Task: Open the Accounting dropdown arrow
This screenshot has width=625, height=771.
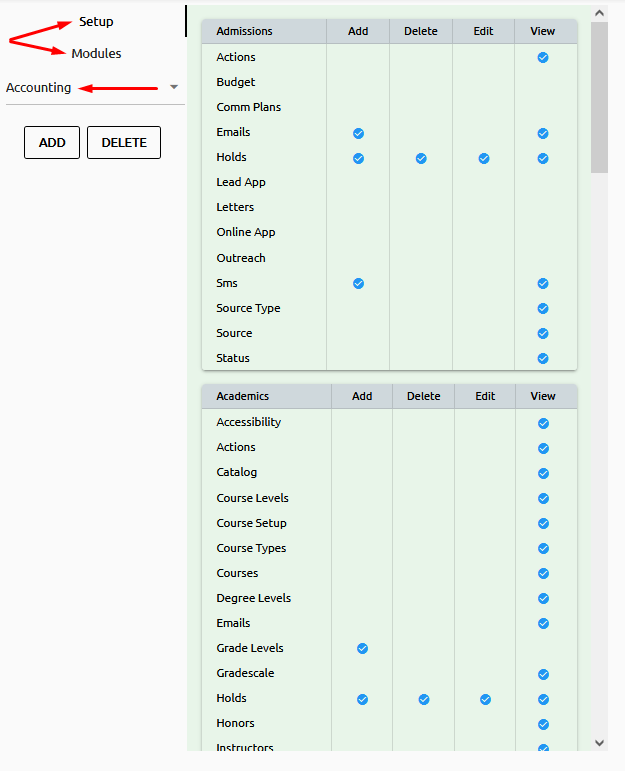Action: point(174,88)
